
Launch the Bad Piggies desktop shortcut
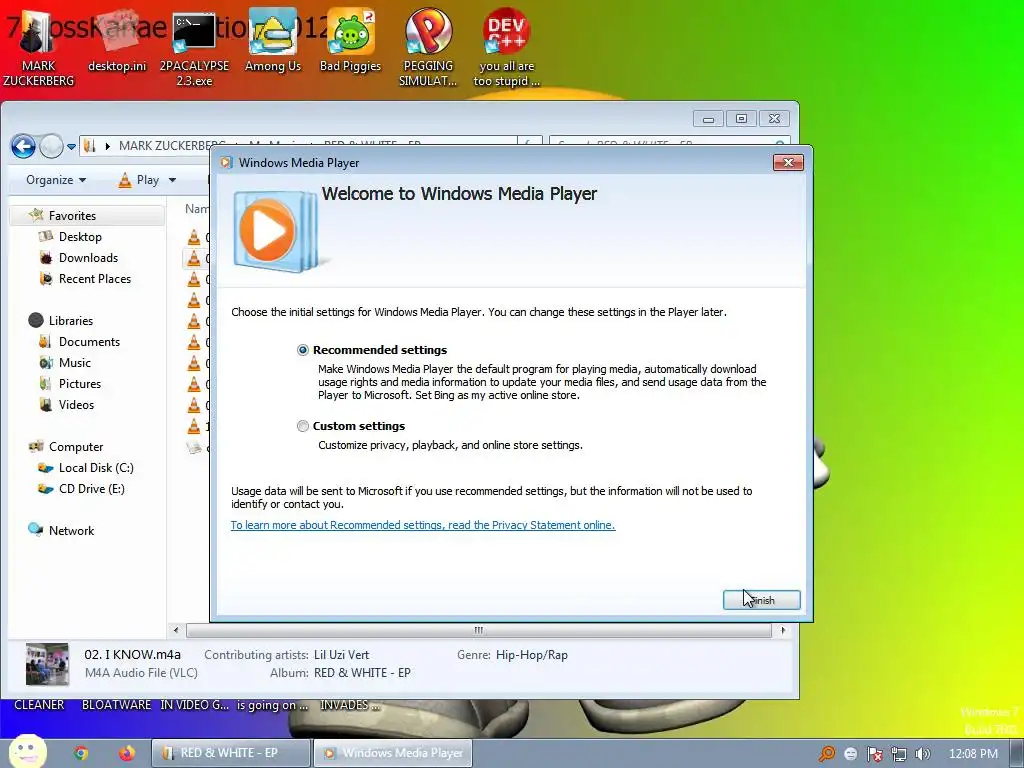pyautogui.click(x=351, y=40)
